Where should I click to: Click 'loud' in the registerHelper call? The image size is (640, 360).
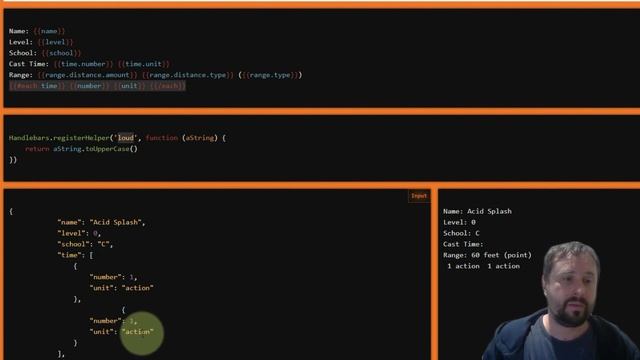tap(126, 138)
